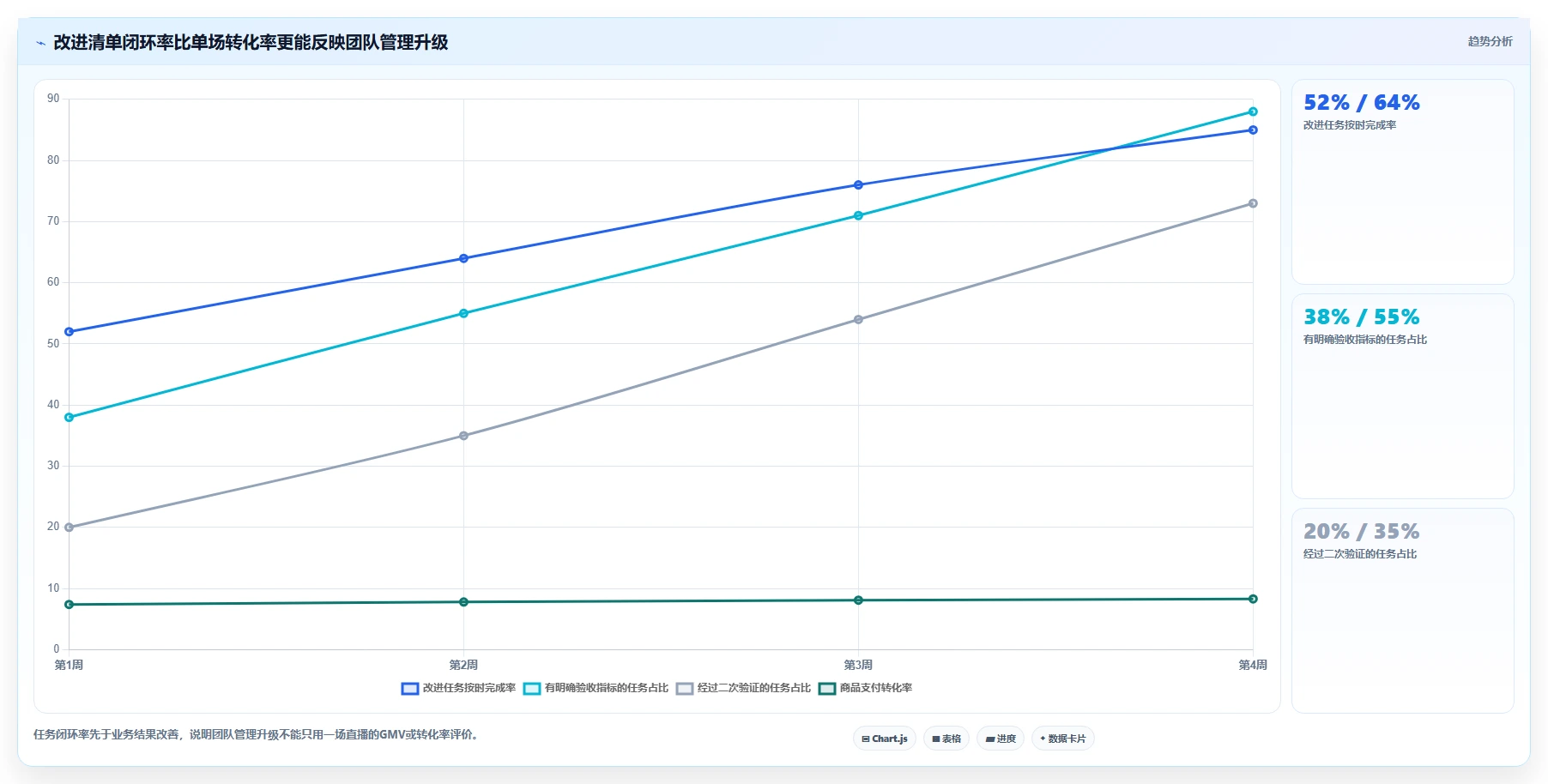Click the 0 y-axis tick label

point(57,649)
